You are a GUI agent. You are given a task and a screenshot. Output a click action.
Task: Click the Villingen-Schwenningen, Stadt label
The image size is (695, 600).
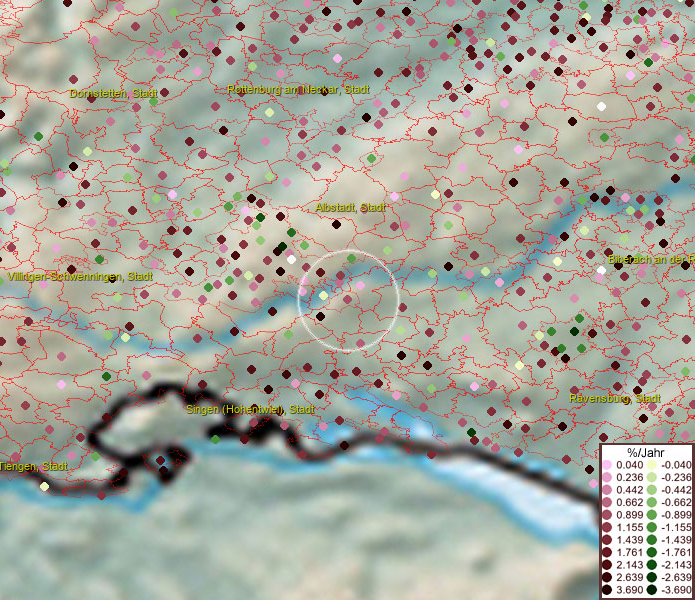click(x=80, y=277)
